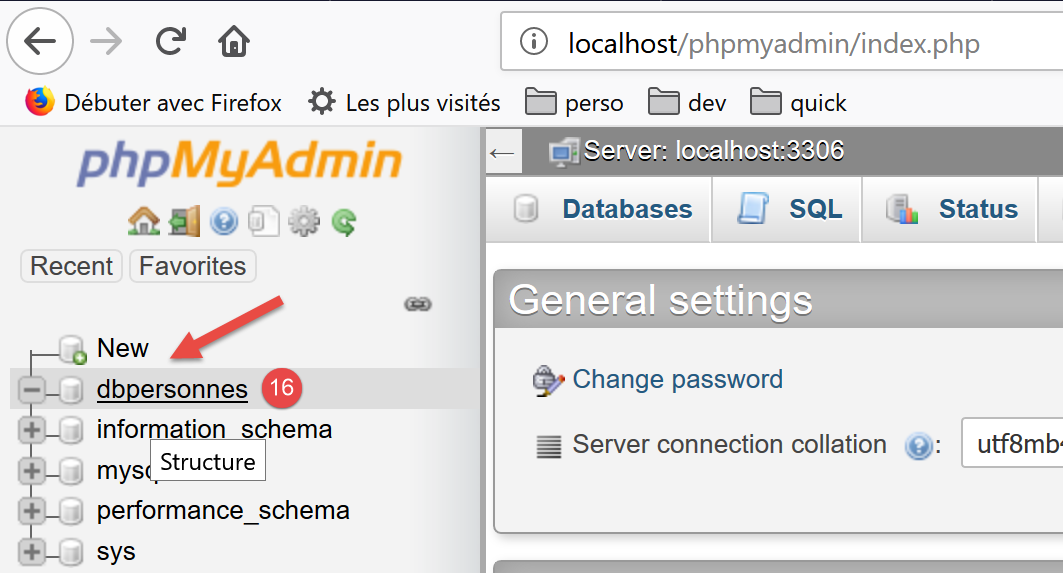Click the Recent tables button
The width and height of the screenshot is (1063, 573).
coord(71,266)
